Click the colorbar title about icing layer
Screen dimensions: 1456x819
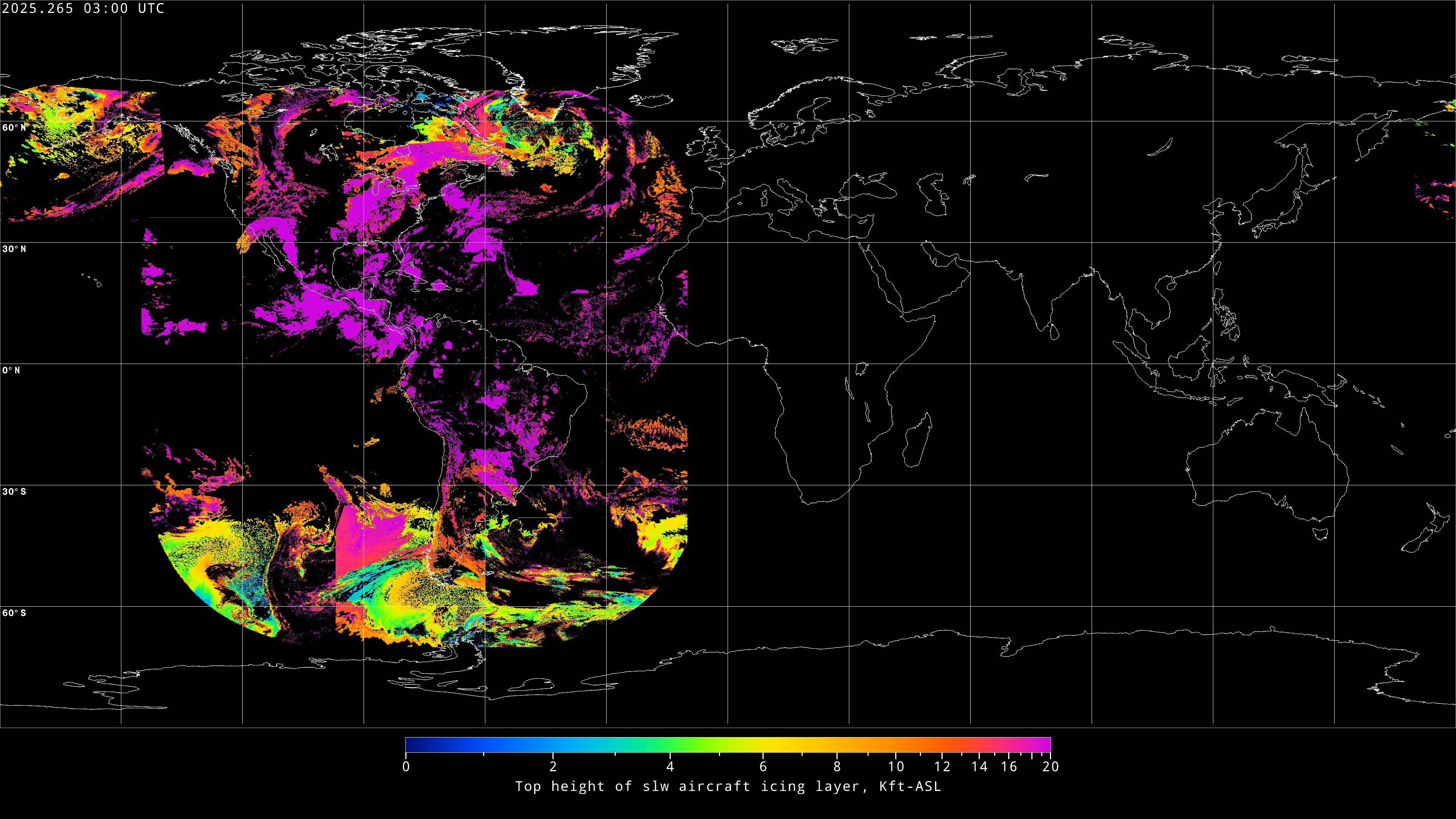728,787
